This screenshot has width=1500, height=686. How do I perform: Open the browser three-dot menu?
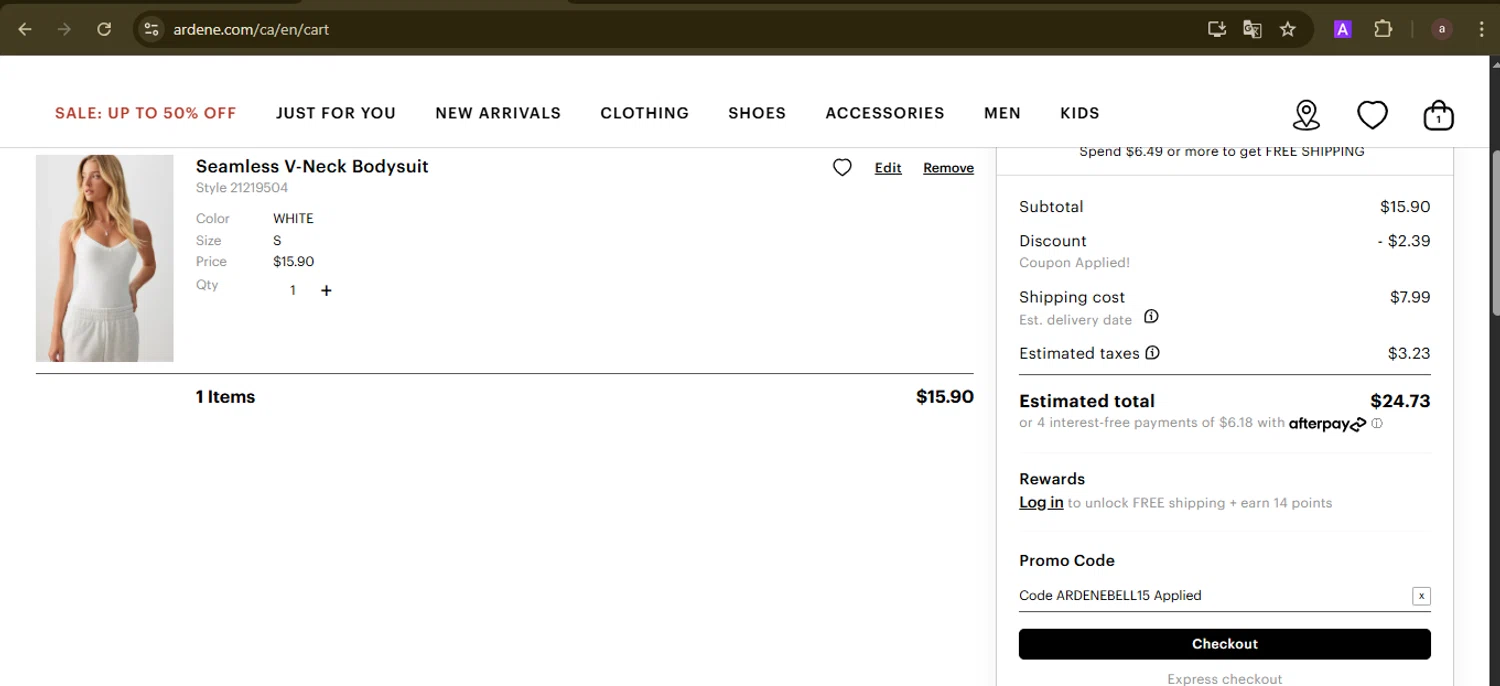tap(1480, 29)
